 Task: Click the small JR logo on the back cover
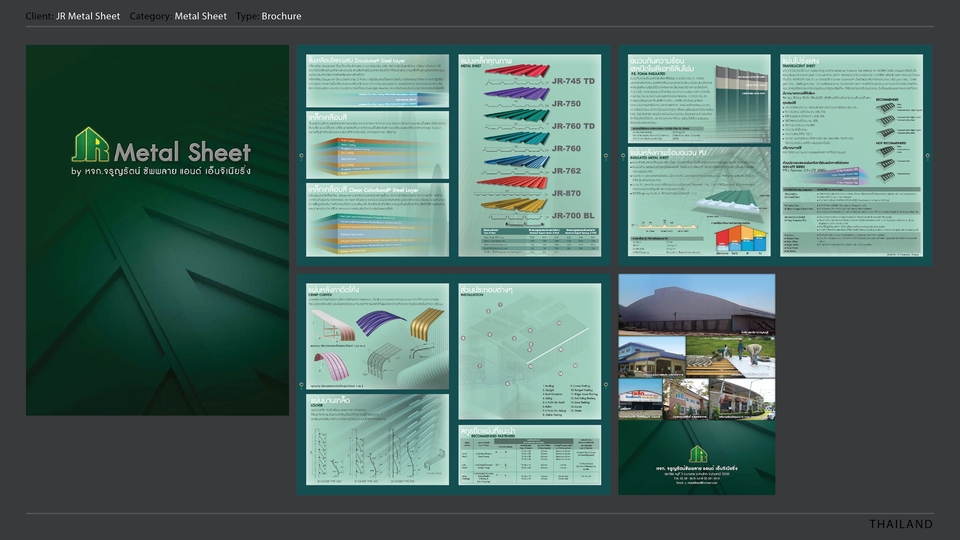[698, 454]
